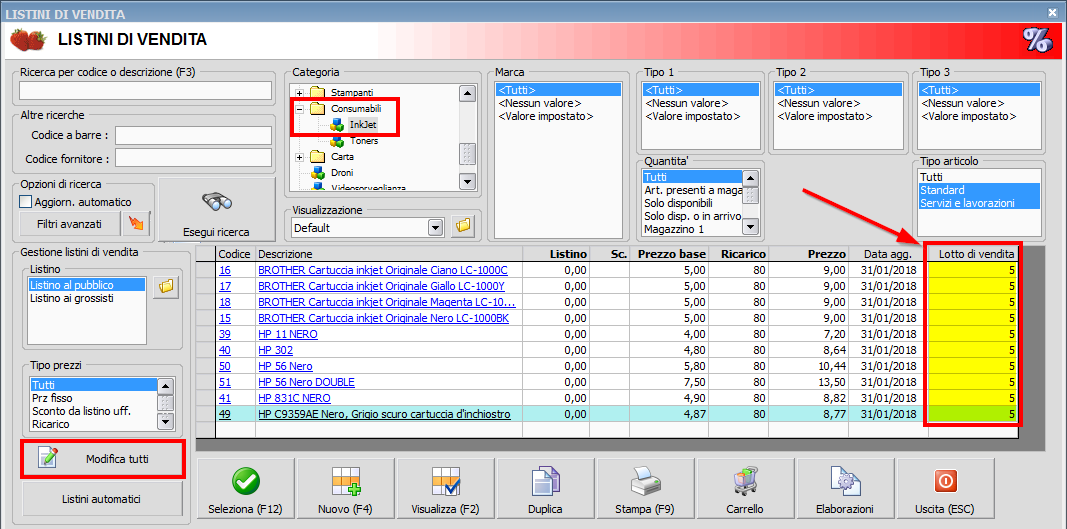Viewport: 1067px width, 529px height.
Task: Click the percent icon in header
Action: click(1037, 41)
